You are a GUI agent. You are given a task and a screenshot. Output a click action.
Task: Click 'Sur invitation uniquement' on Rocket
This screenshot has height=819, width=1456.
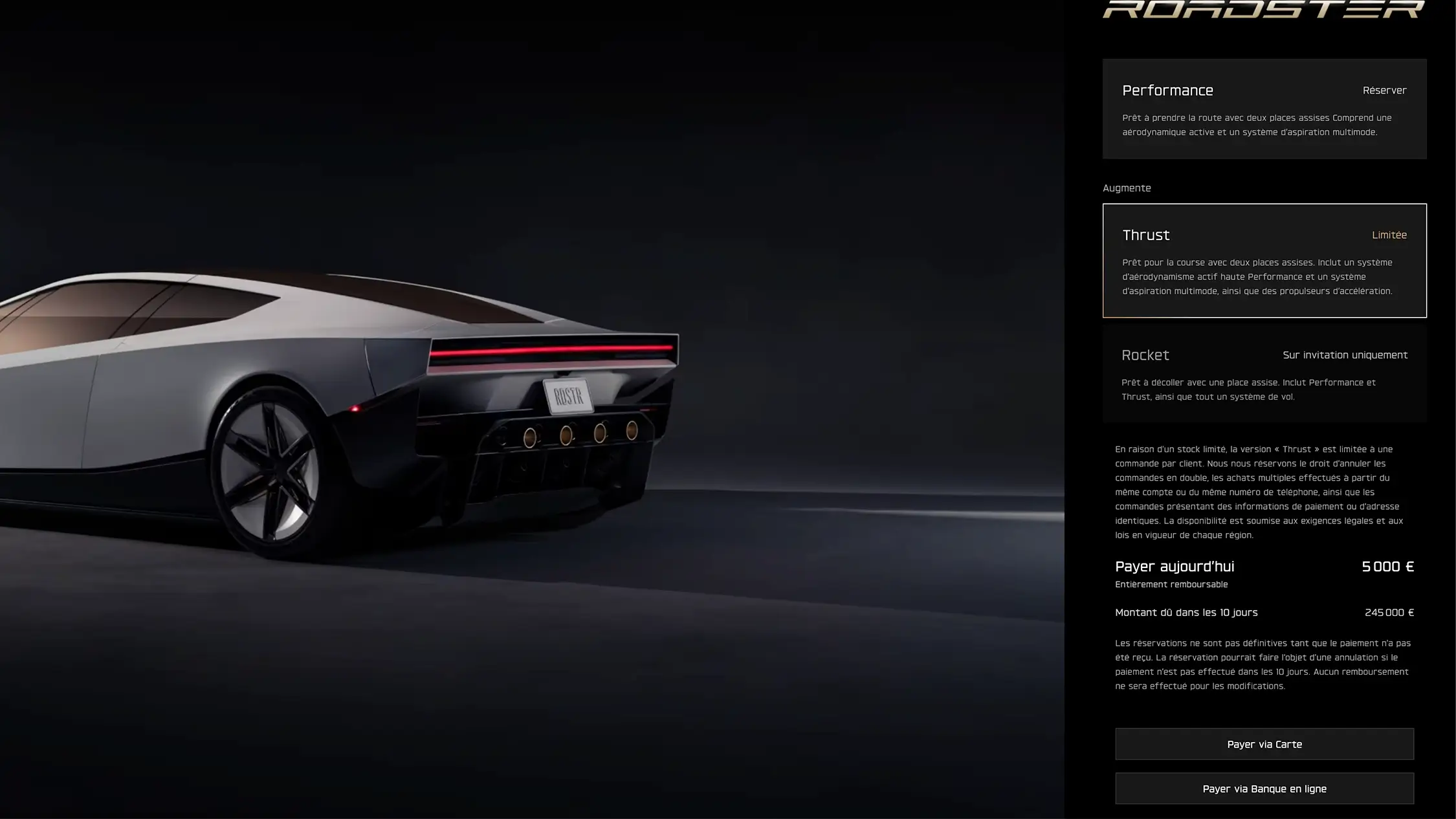tap(1345, 355)
